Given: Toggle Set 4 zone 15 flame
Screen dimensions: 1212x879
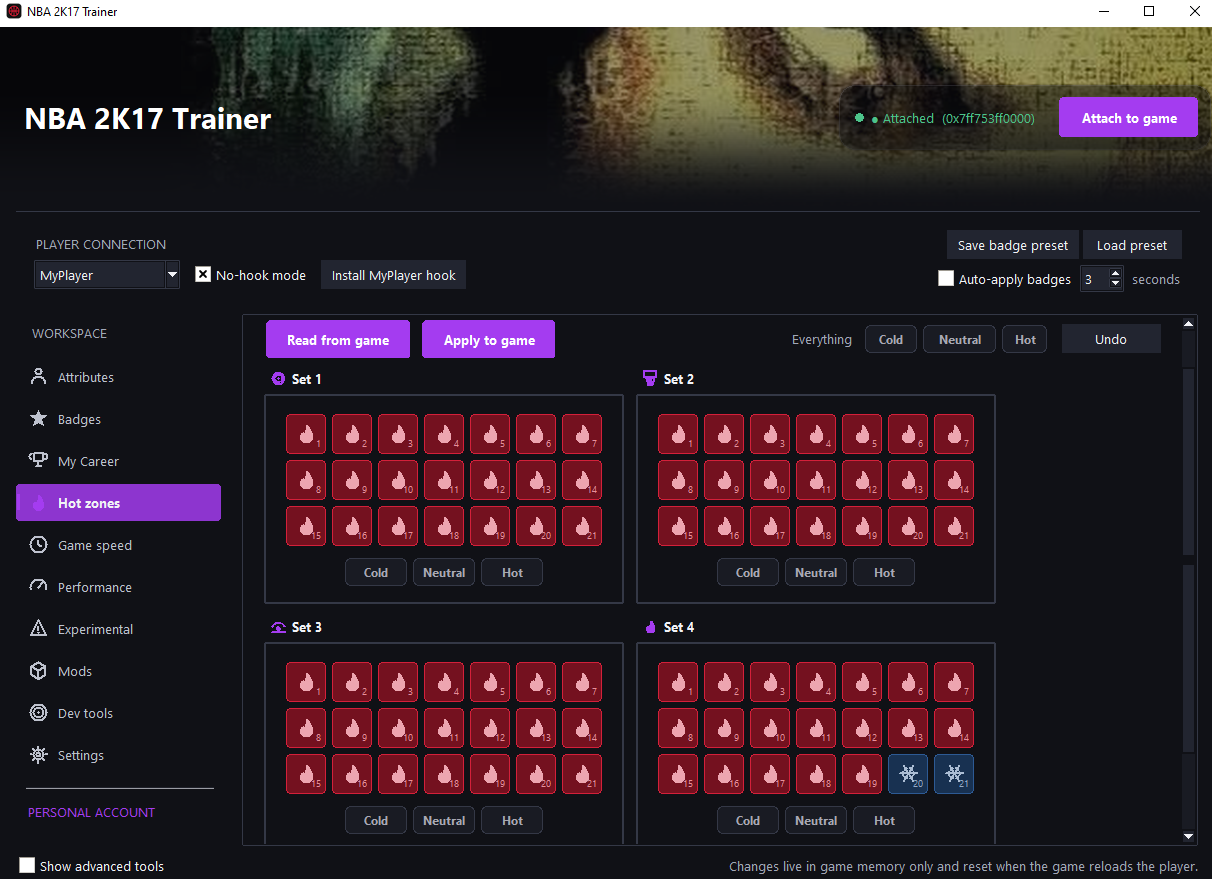Looking at the screenshot, I should coord(678,774).
